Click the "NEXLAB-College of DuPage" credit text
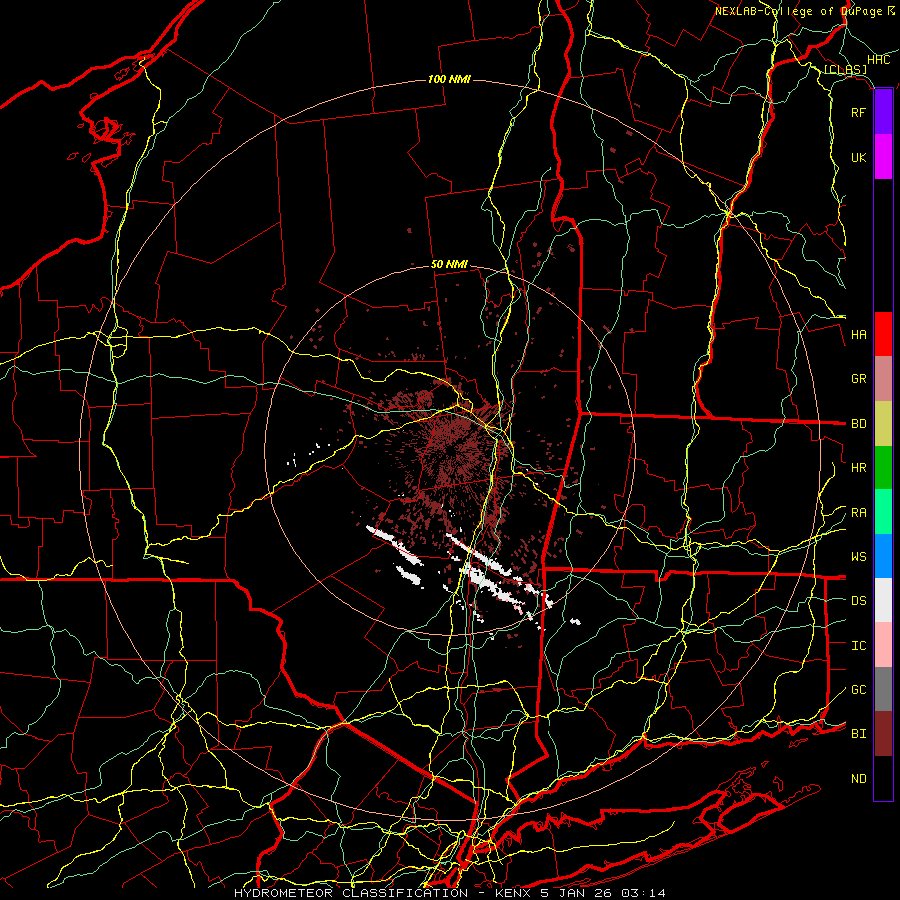Image resolution: width=900 pixels, height=900 pixels. point(800,11)
